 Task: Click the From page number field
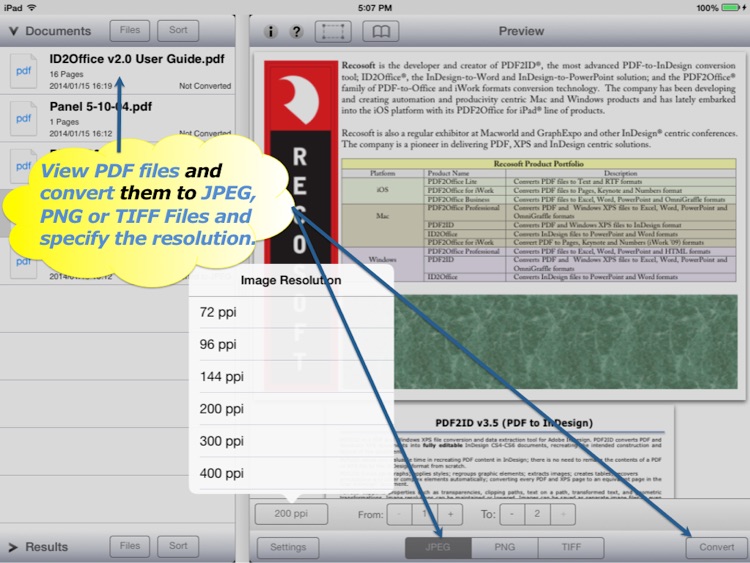tap(424, 514)
